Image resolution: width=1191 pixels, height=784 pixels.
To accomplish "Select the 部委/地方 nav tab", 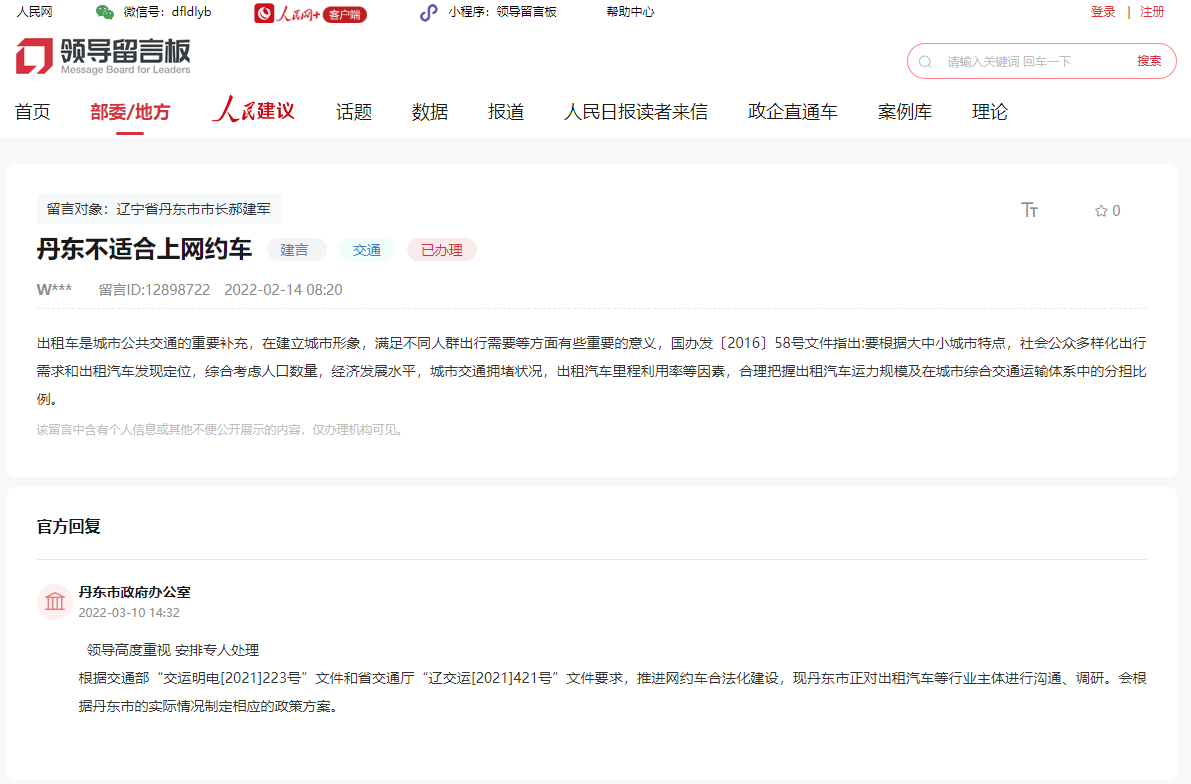I will (130, 112).
